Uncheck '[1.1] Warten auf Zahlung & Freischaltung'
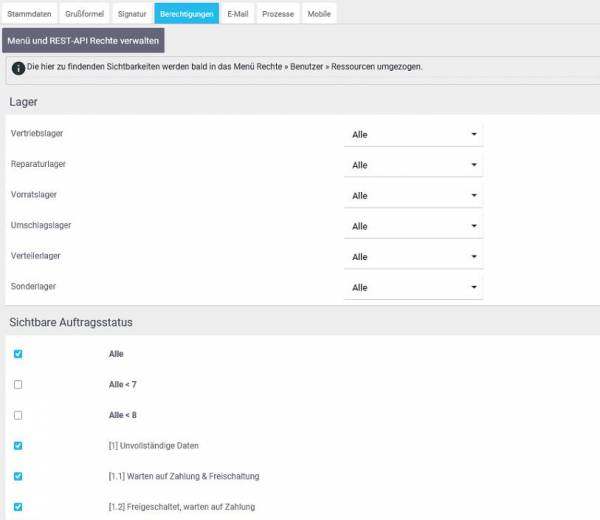600x520 pixels. pos(18,476)
